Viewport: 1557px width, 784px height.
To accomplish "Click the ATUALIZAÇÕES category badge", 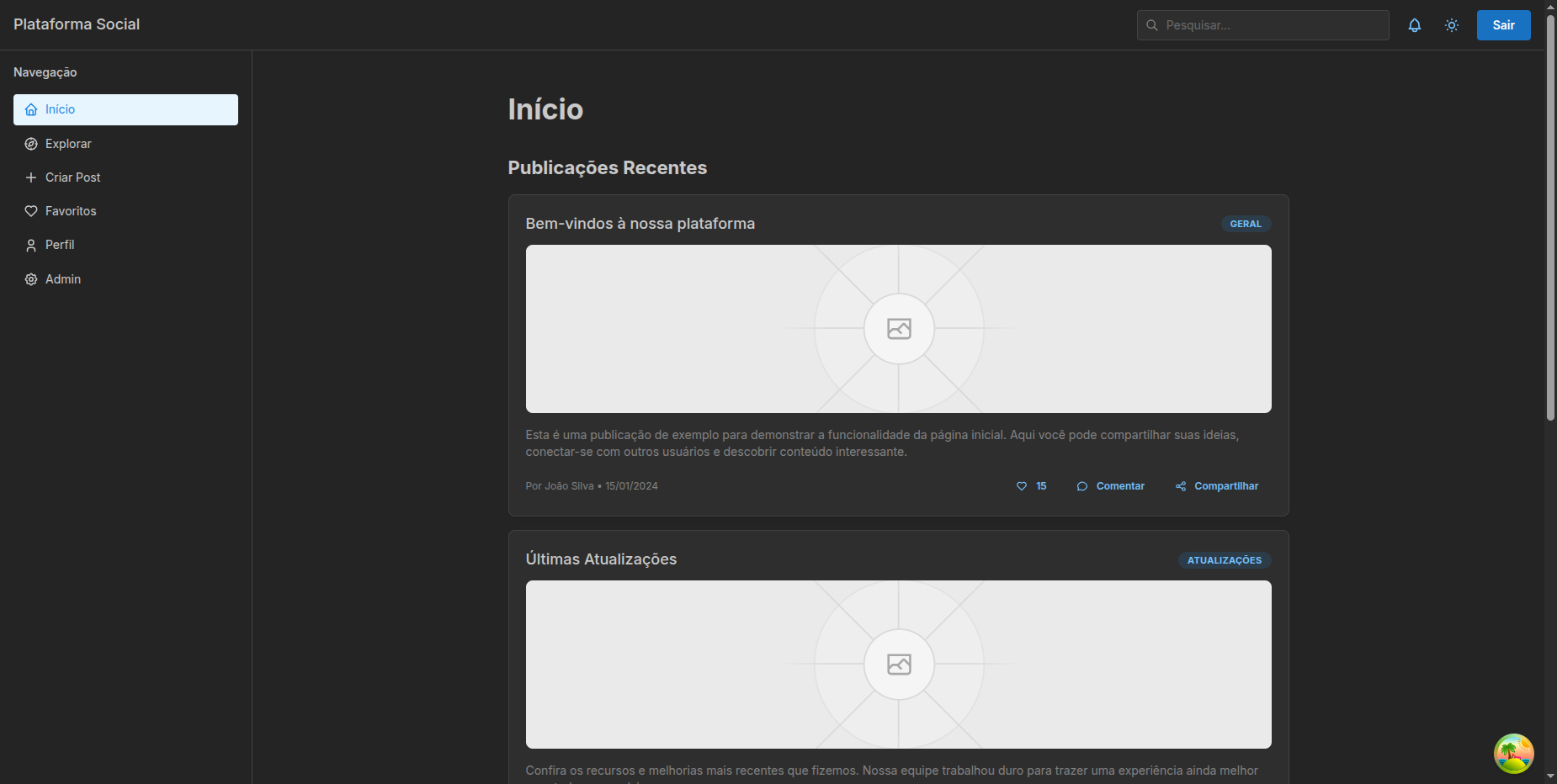I will click(1224, 560).
